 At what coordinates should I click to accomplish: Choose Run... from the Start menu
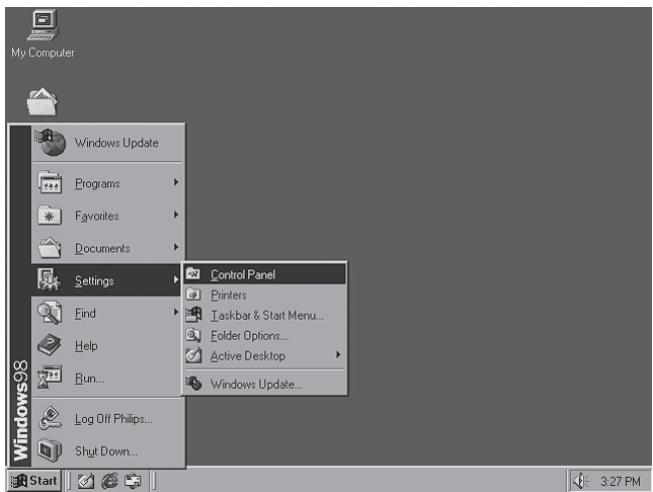click(108, 378)
